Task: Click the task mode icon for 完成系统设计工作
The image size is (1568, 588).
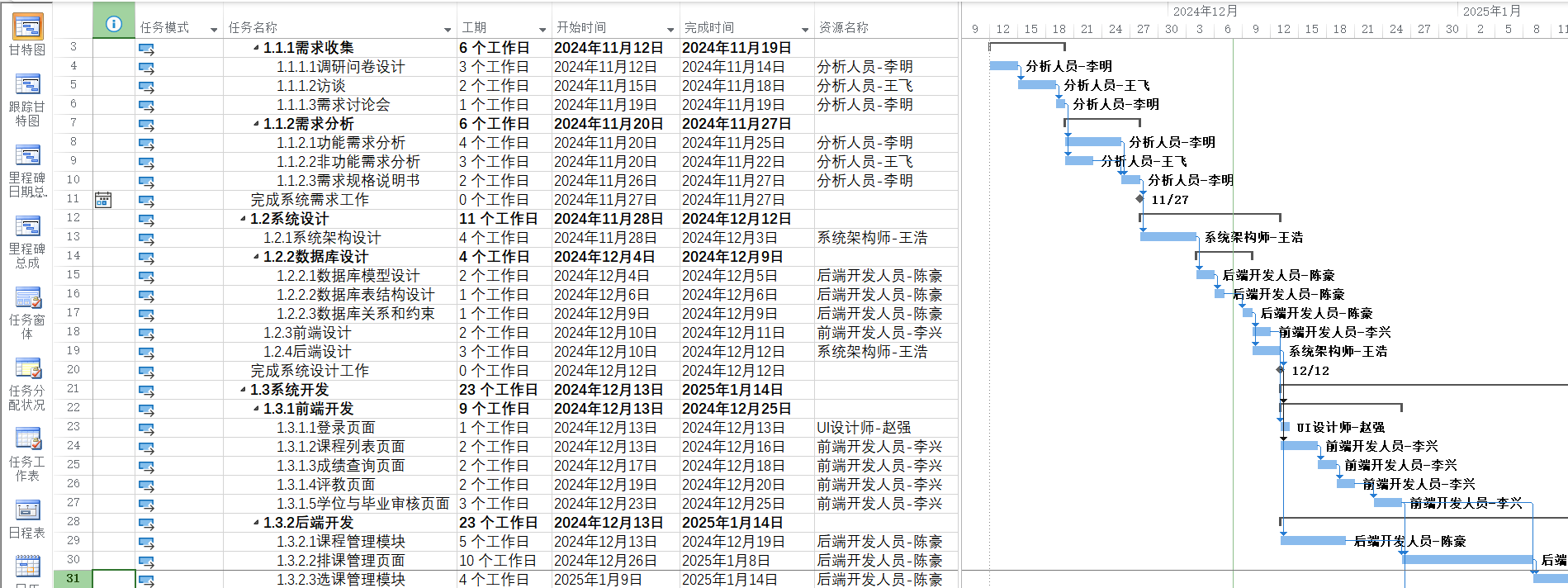Action: [x=146, y=371]
